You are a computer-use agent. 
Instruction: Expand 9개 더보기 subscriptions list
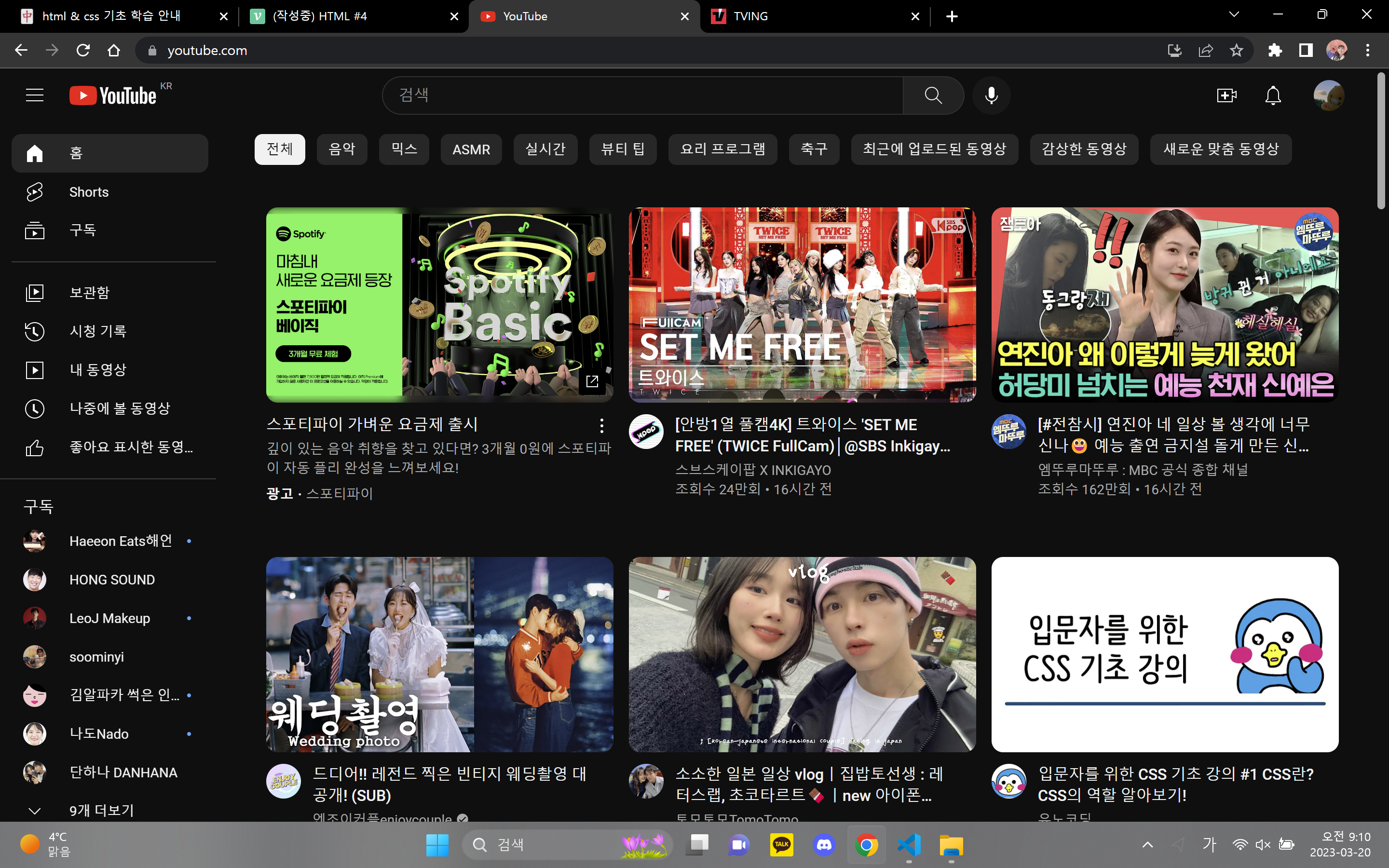pyautogui.click(x=101, y=810)
